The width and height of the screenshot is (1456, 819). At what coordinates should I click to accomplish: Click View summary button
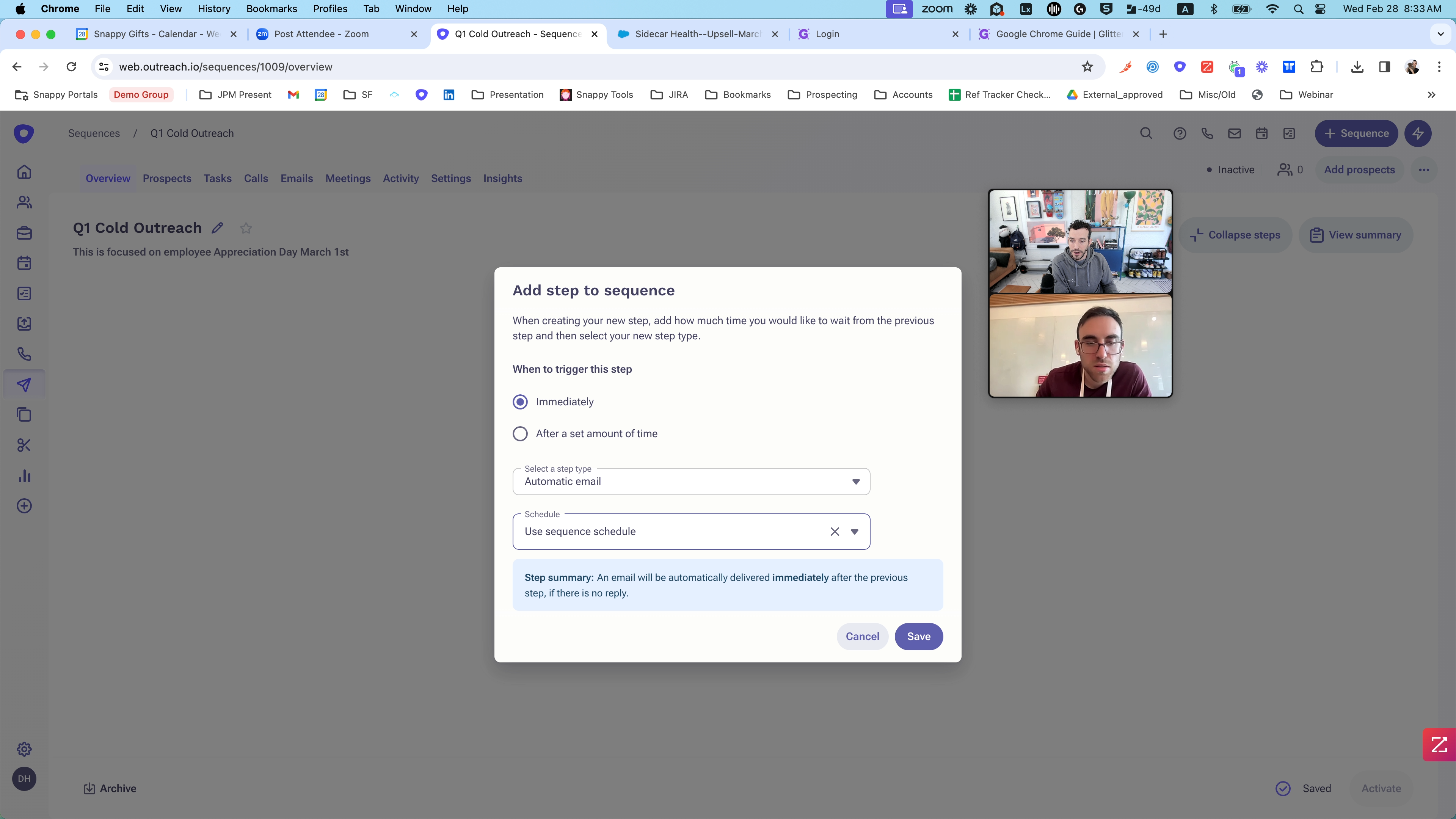coord(1356,235)
